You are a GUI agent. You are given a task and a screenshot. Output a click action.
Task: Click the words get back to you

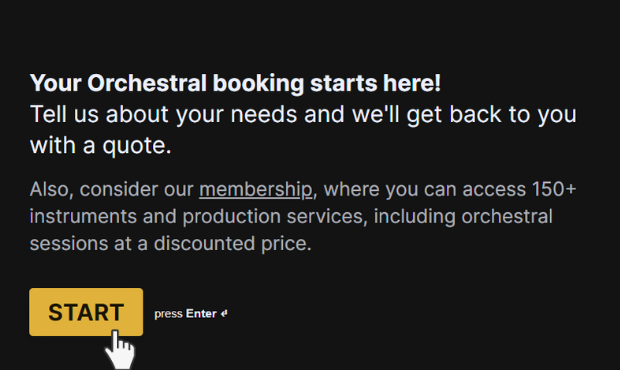(x=491, y=115)
